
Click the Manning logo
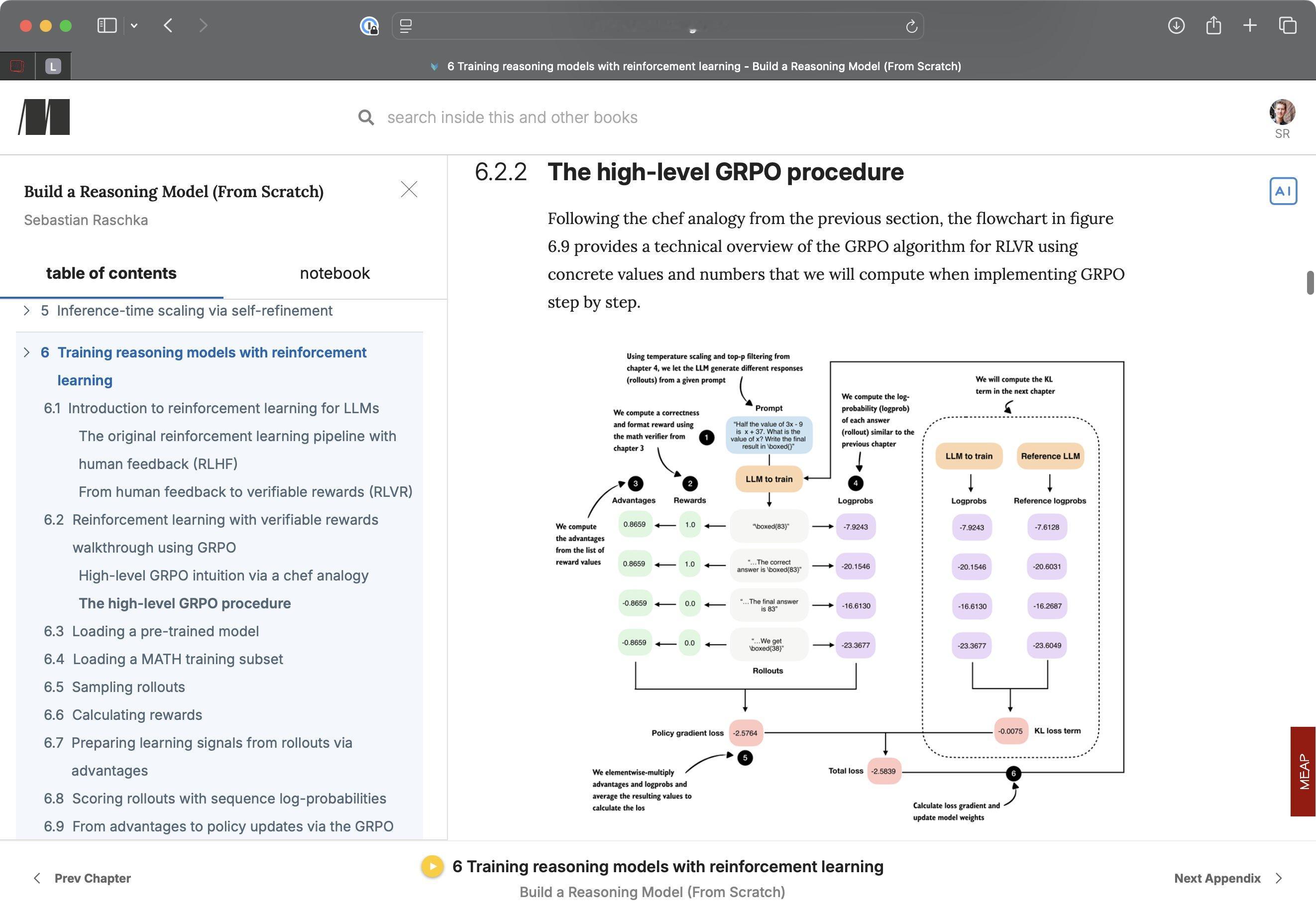pos(44,117)
